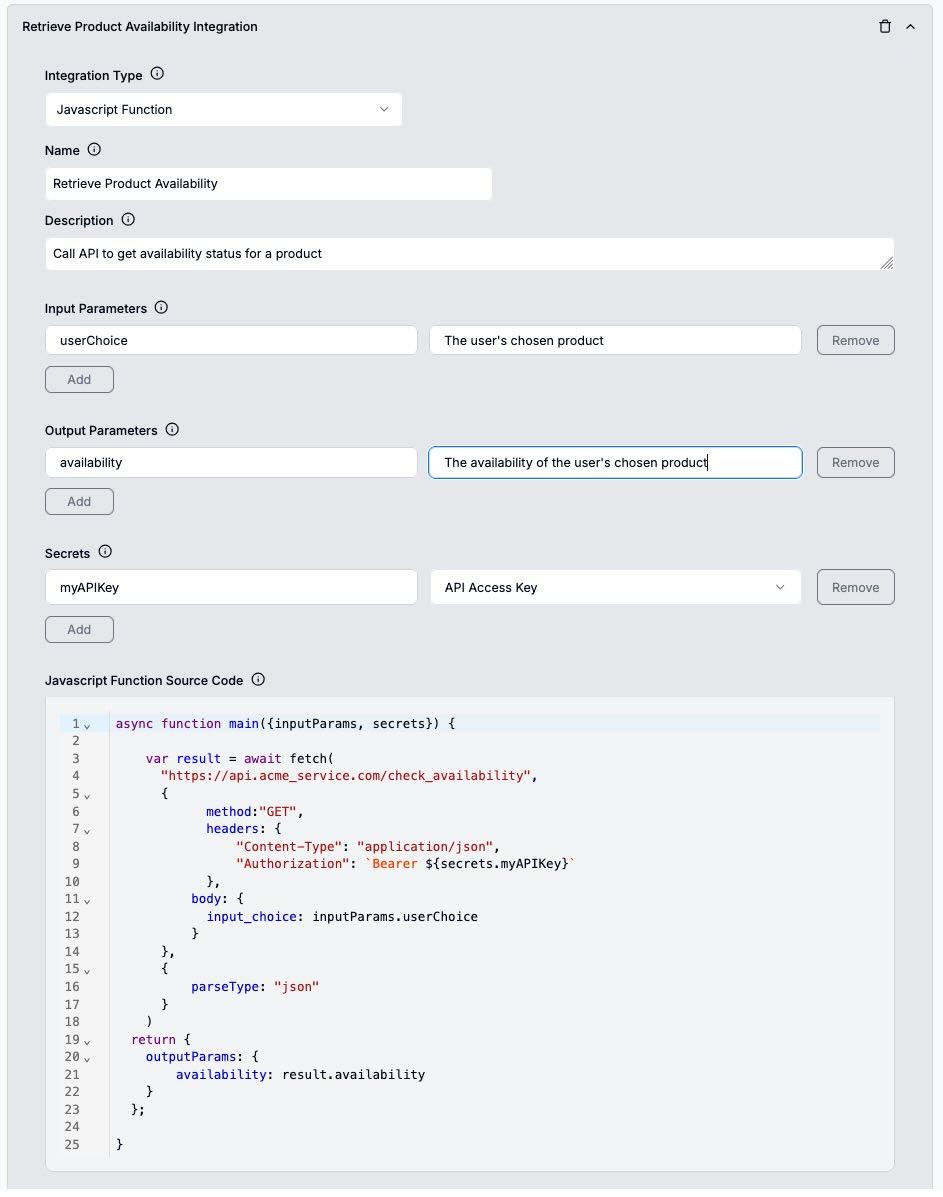Click the input_choice line in code
Viewport: 943px width, 1197px height.
[341, 916]
